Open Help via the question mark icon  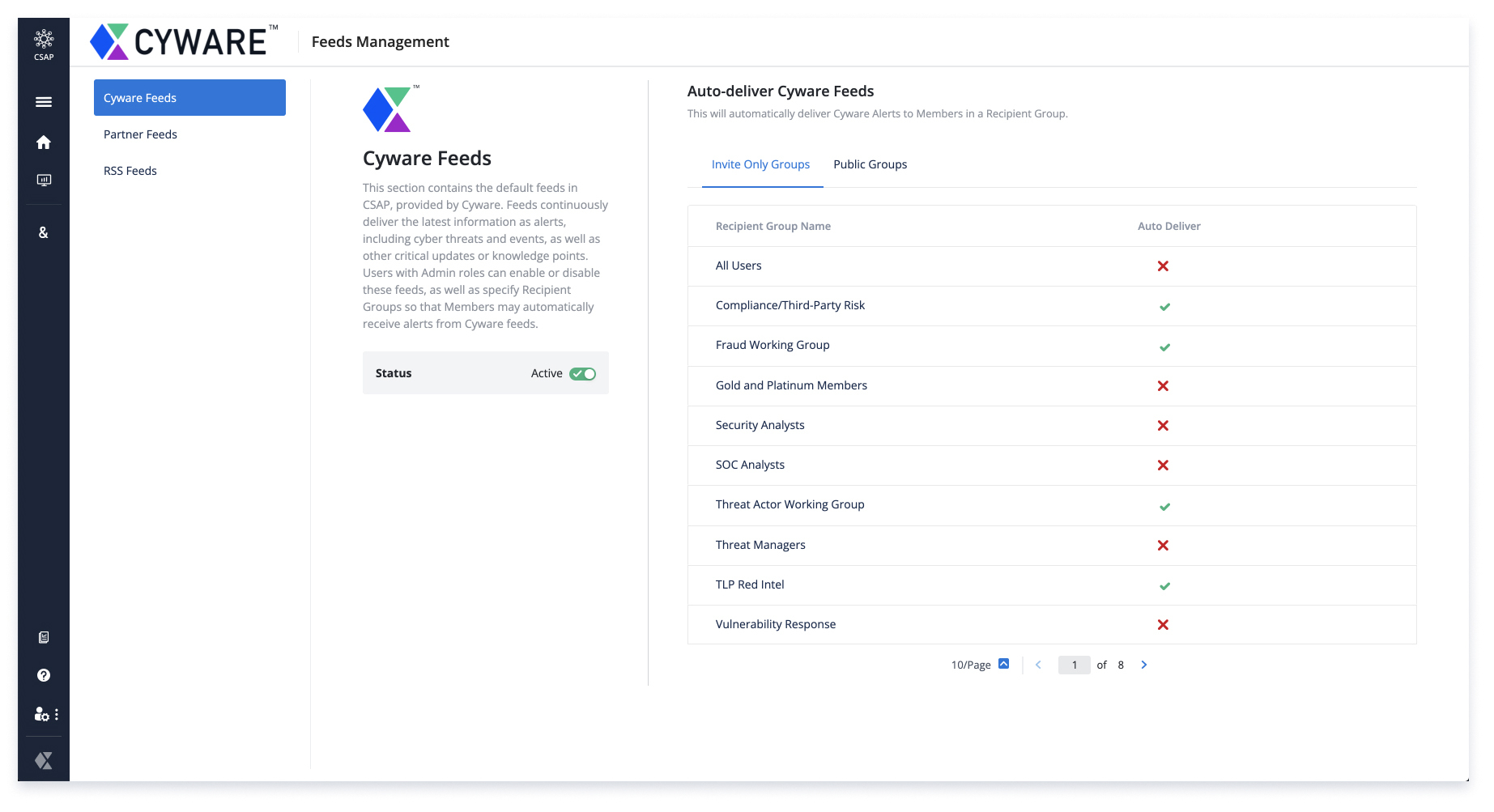44,675
